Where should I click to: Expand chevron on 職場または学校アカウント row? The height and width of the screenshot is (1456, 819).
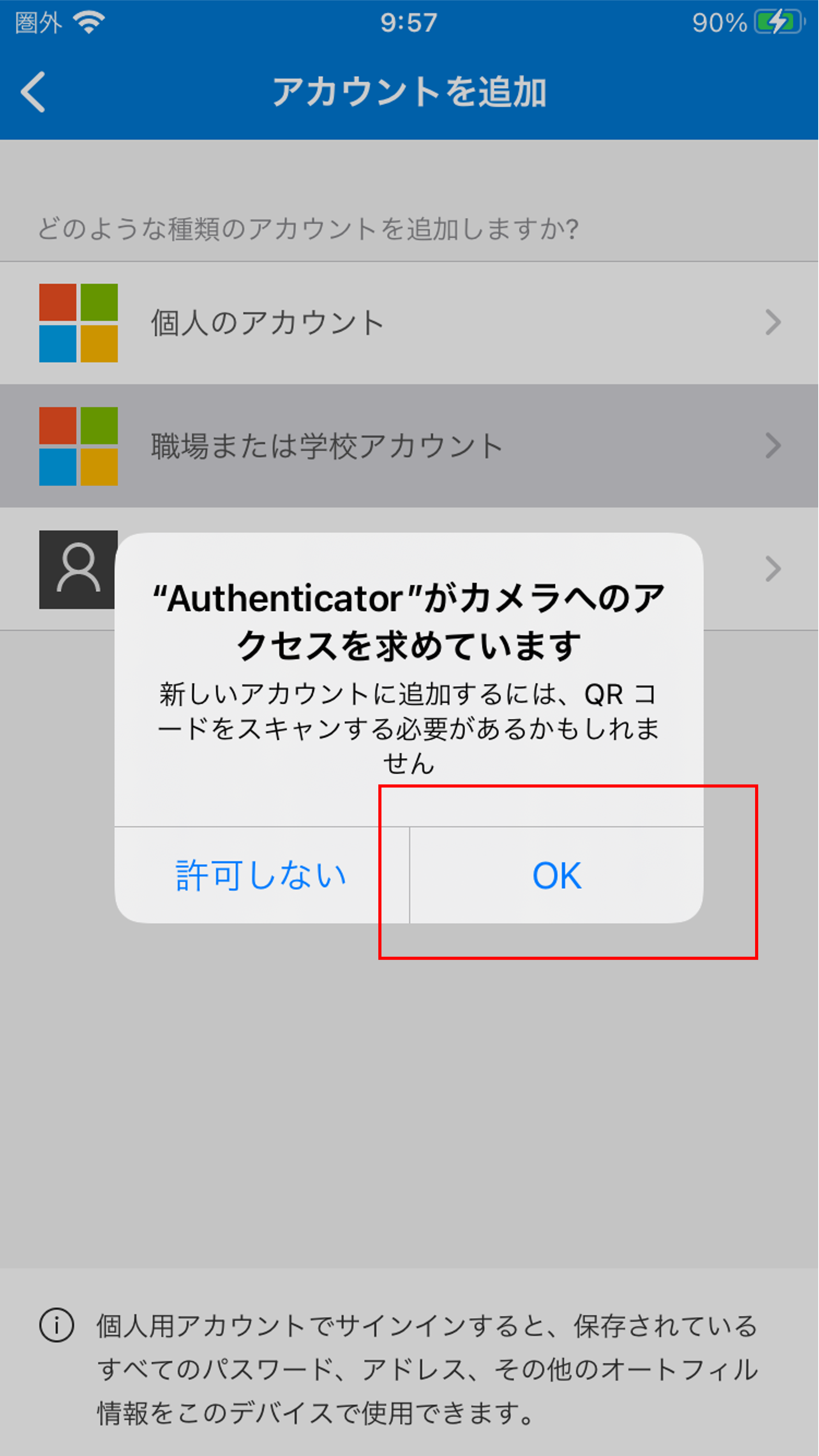773,446
